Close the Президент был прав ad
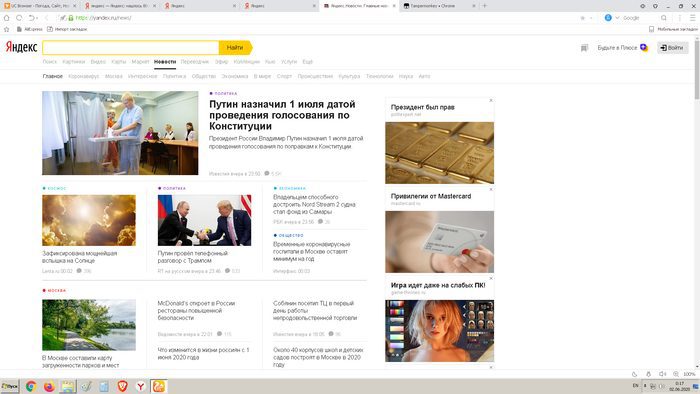 [x=491, y=100]
